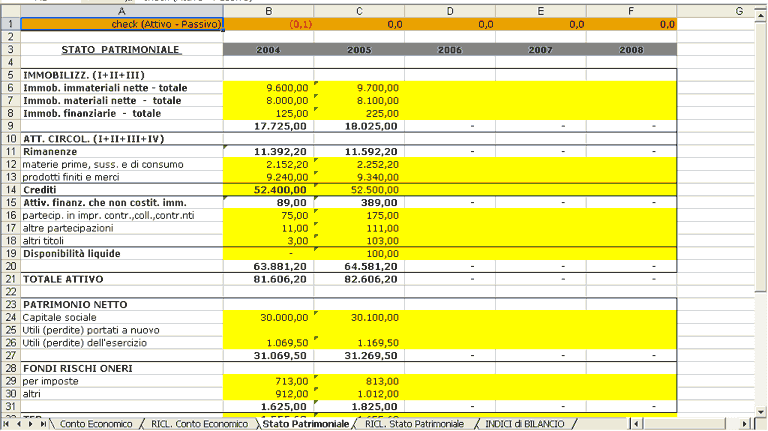
Task: Click the 2007 year header cell
Action: 541,49
